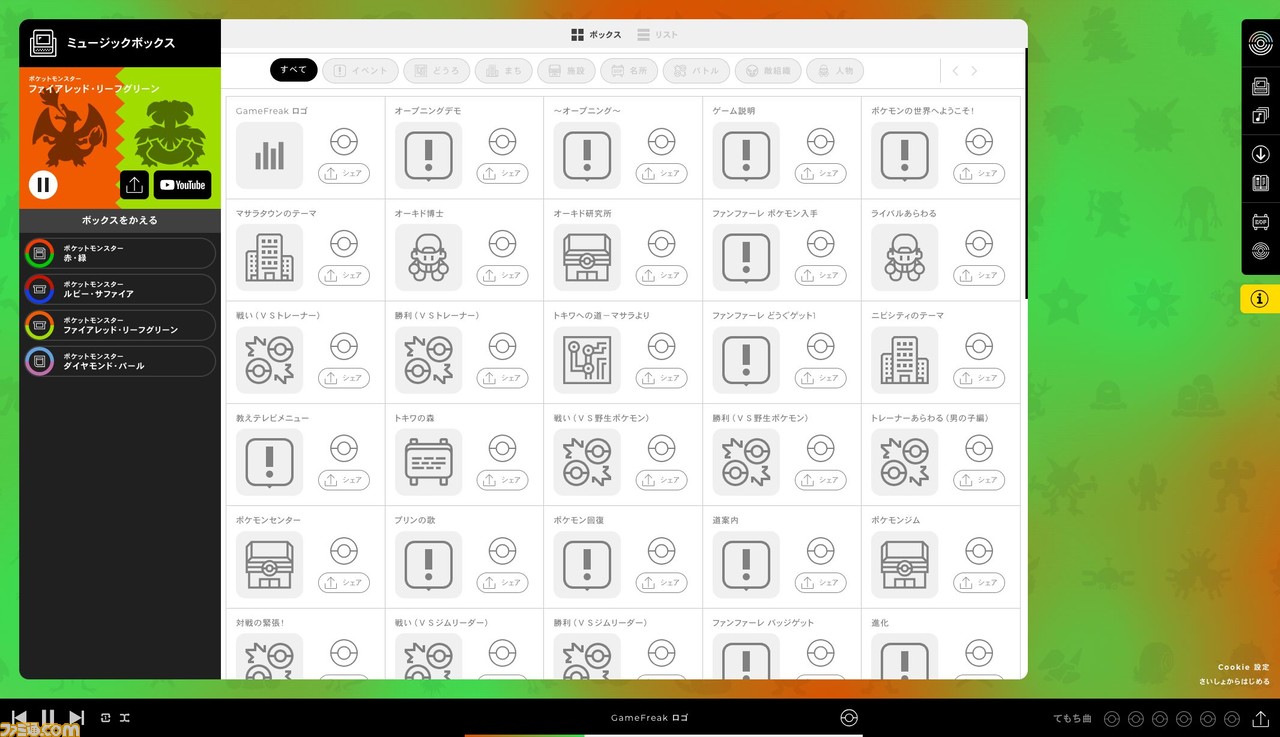The height and width of the screenshot is (737, 1280).
Task: Share the 道案内 track
Action: click(x=820, y=582)
